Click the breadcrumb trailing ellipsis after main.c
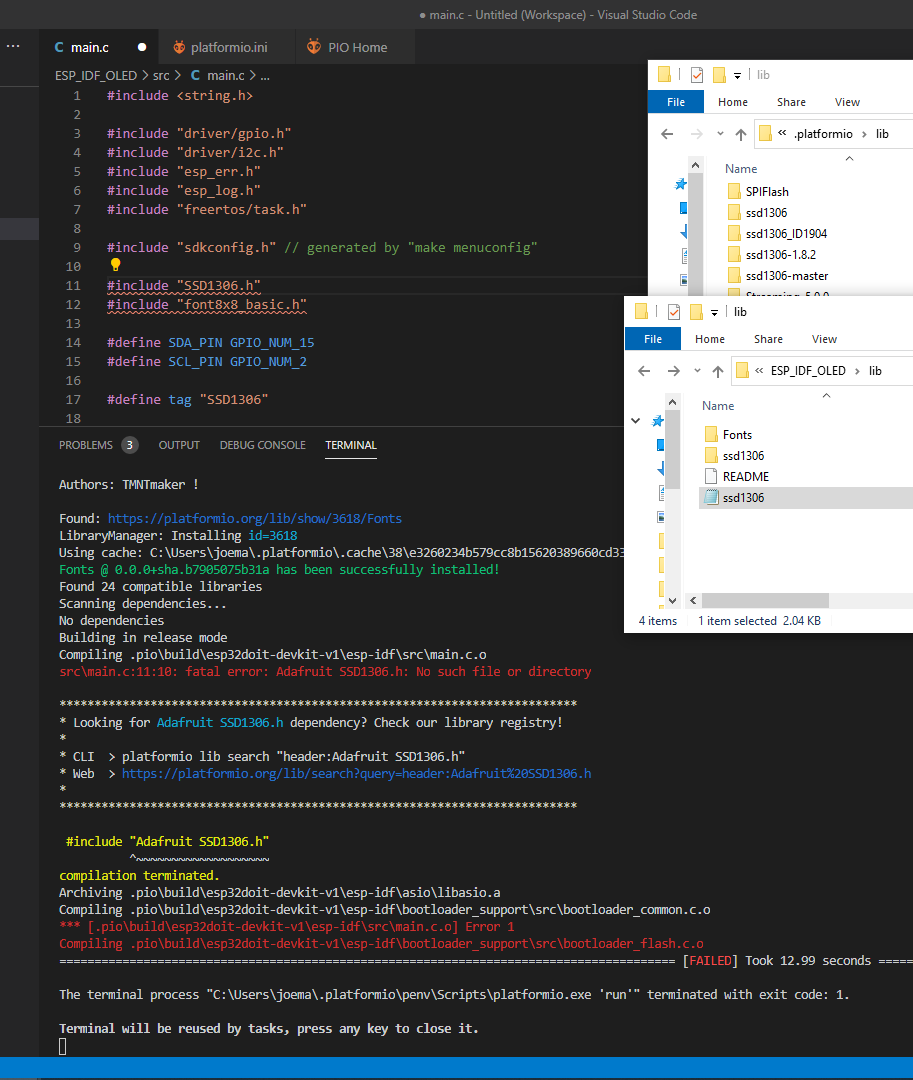 click(x=265, y=76)
